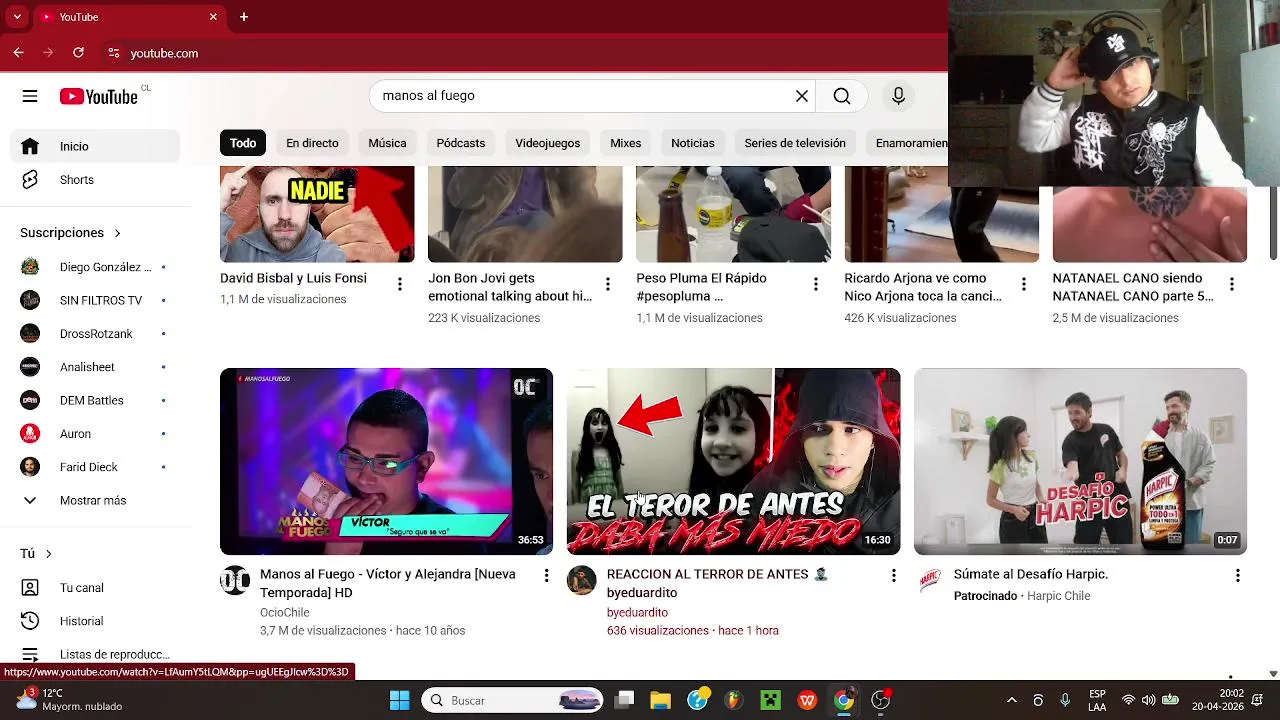The image size is (1280, 720).
Task: Open Diego González channel subscription
Action: (95, 267)
